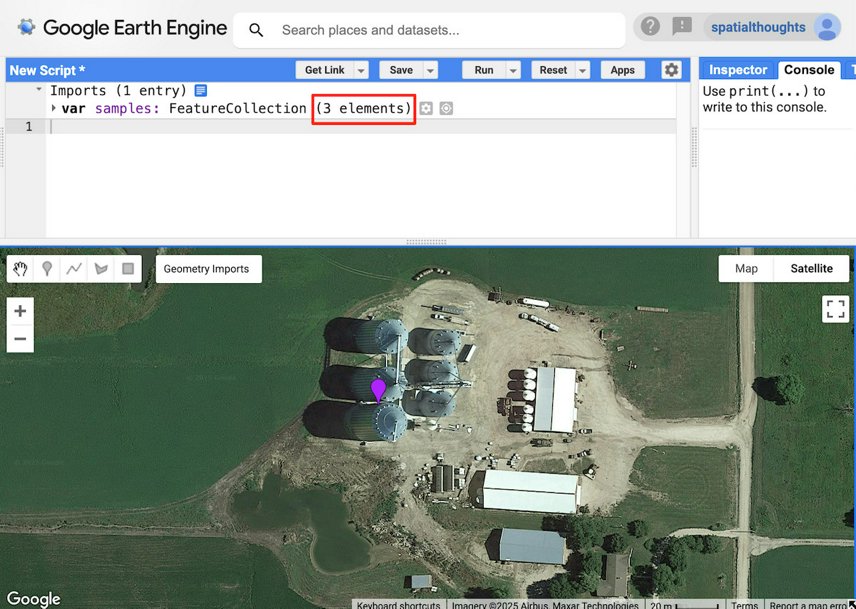Switch to the Console tab
856x609 pixels.
click(807, 69)
